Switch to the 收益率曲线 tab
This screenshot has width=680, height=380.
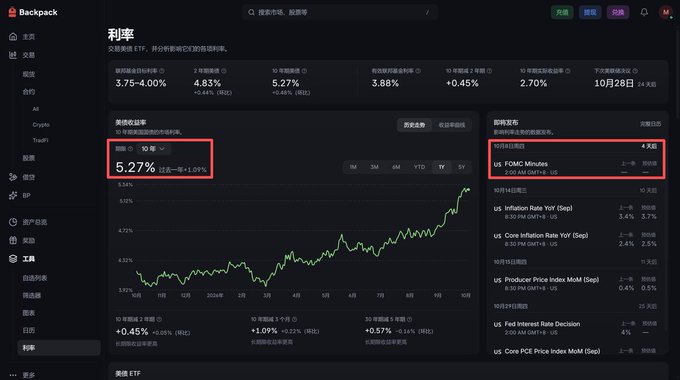451,125
